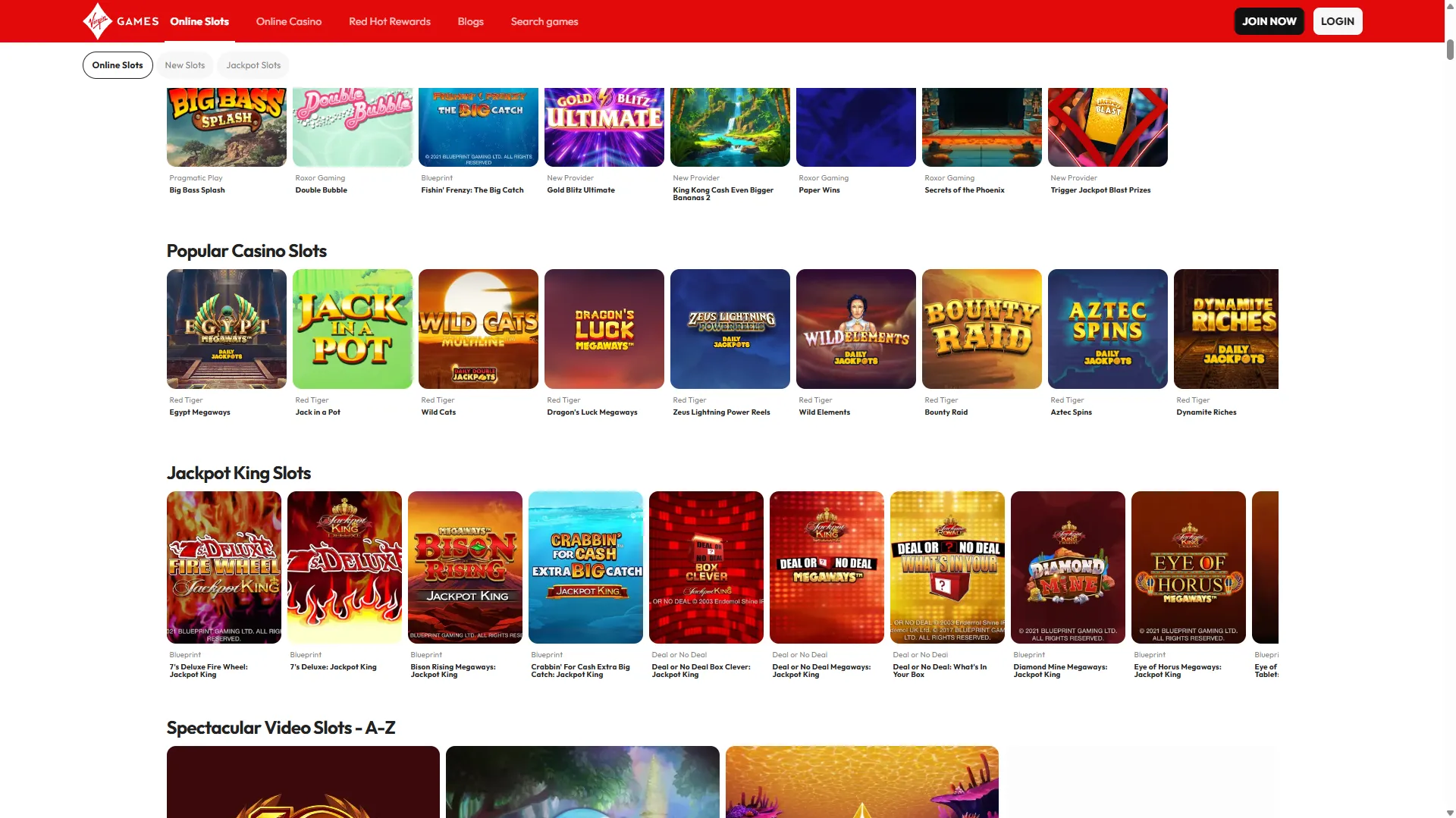Viewport: 1456px width, 818px height.
Task: Open Red Hot Rewards page
Action: [390, 21]
